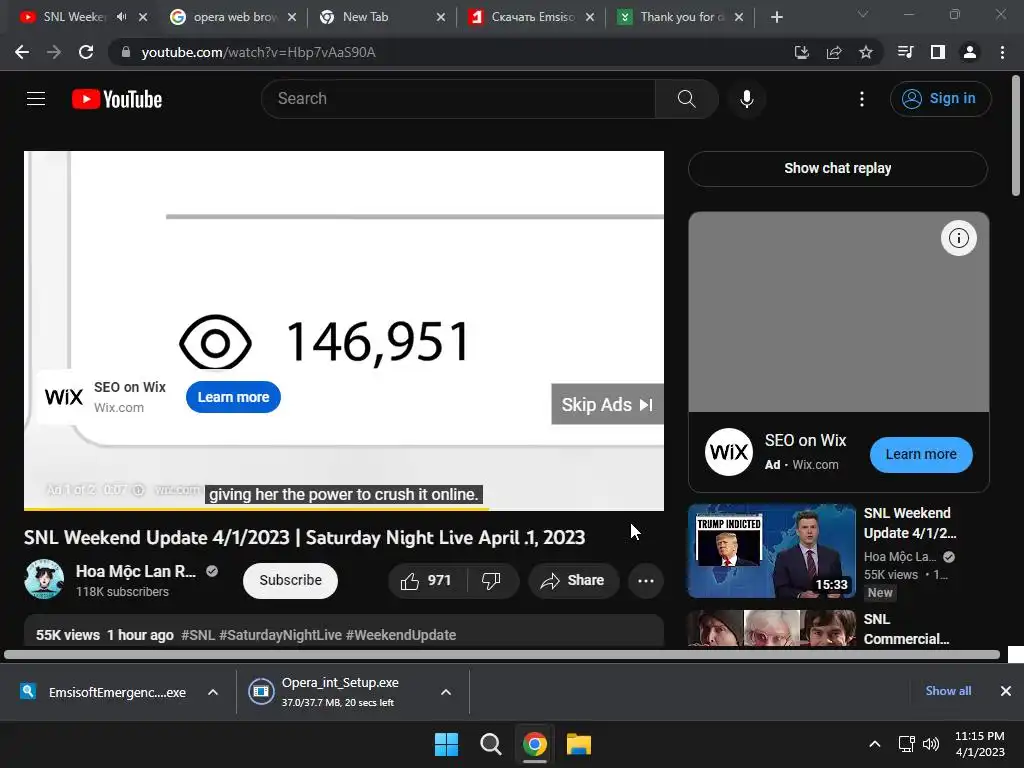Viewport: 1024px width, 768px height.
Task: Open Chrome profile icon
Action: 970,52
